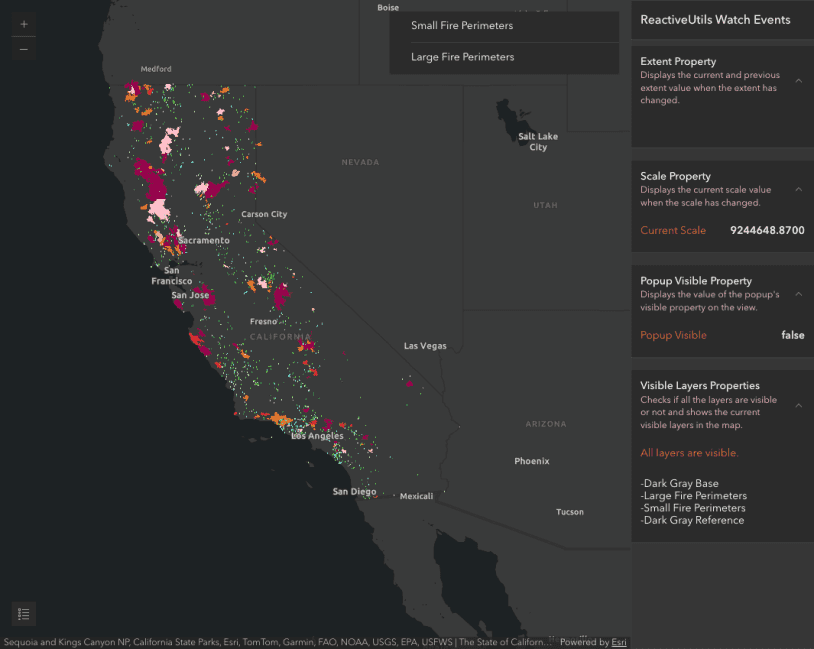Click the Phoenix city label
This screenshot has width=814, height=649.
pos(531,461)
